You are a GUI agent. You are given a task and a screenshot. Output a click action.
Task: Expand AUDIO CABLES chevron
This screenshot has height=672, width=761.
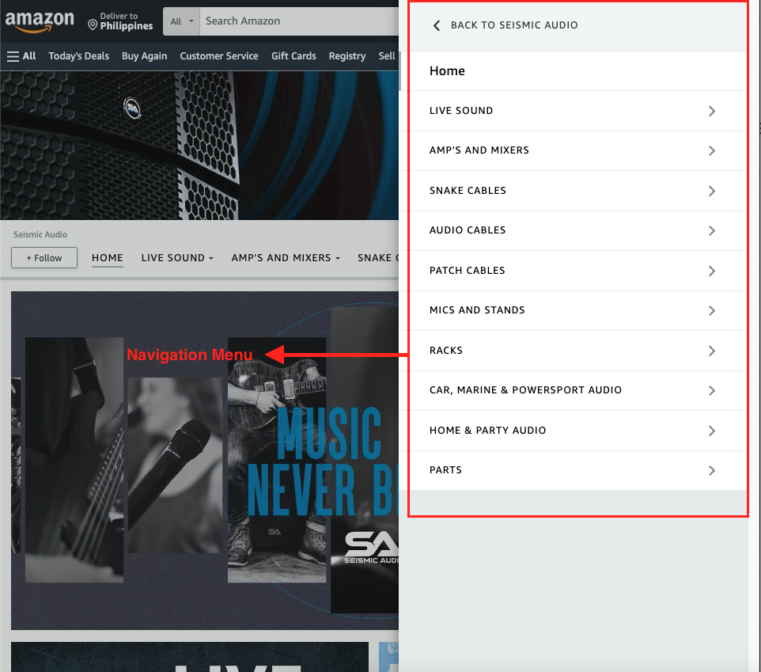click(711, 231)
